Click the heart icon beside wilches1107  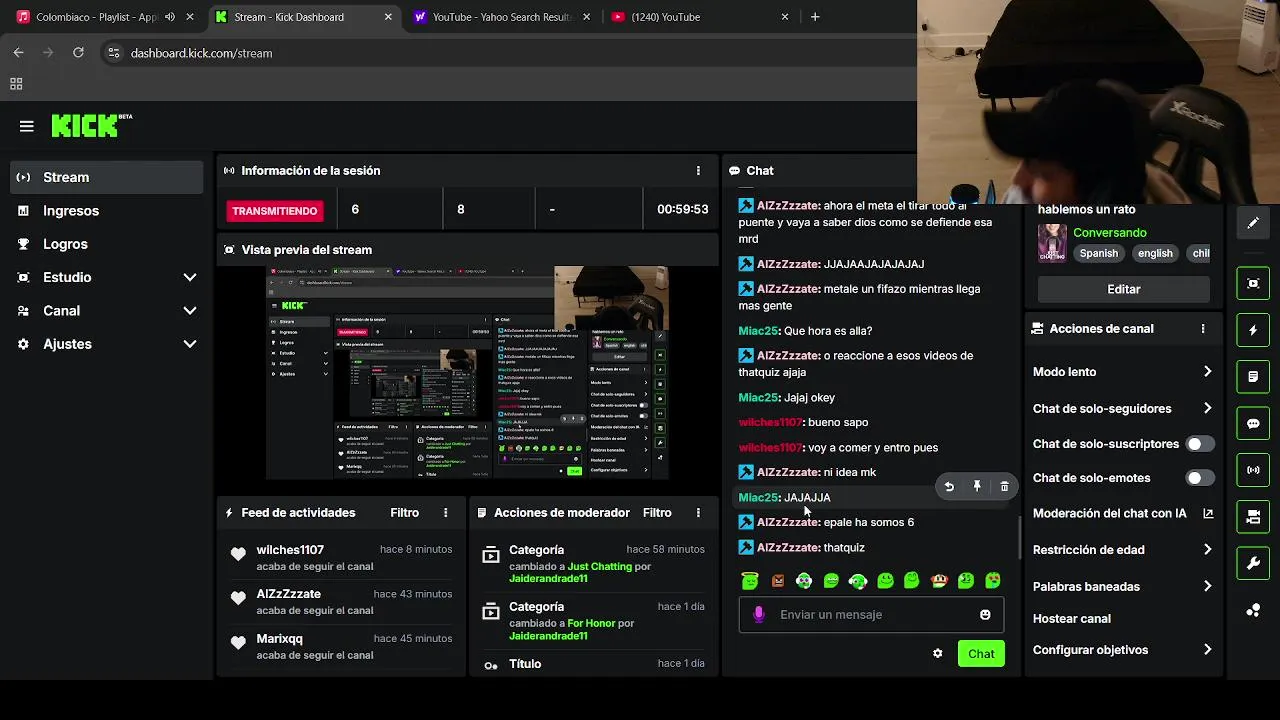pos(238,554)
